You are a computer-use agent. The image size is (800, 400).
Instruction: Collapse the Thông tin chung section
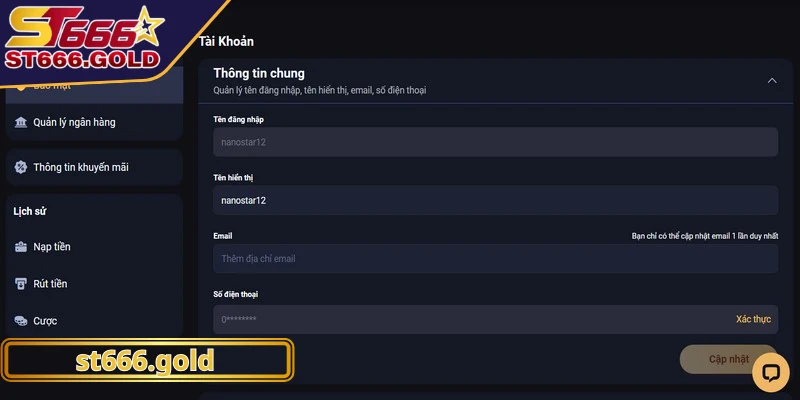772,81
